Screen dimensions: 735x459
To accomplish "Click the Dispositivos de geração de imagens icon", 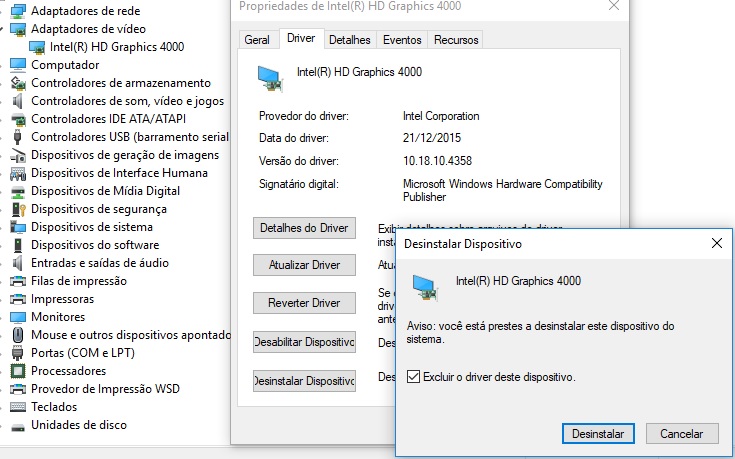I will 18,155.
